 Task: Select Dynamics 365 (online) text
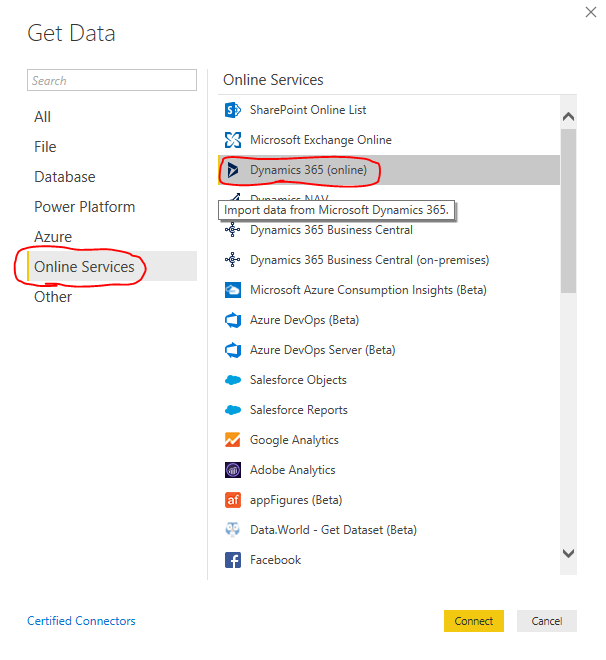(308, 170)
